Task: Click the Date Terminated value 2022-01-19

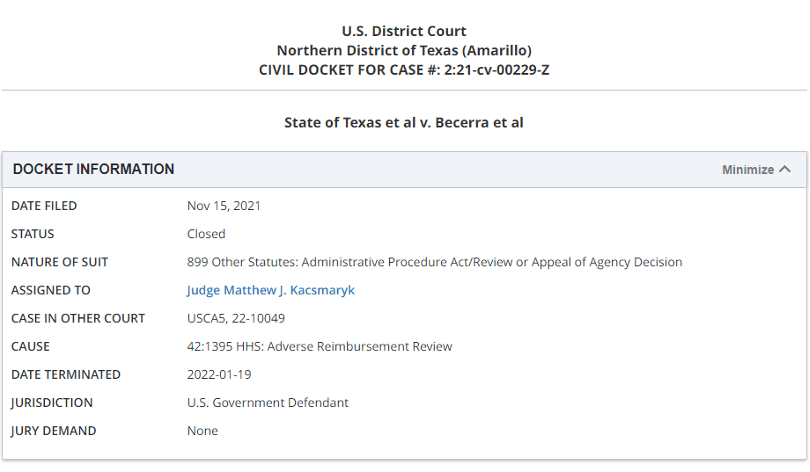Action: coord(219,374)
